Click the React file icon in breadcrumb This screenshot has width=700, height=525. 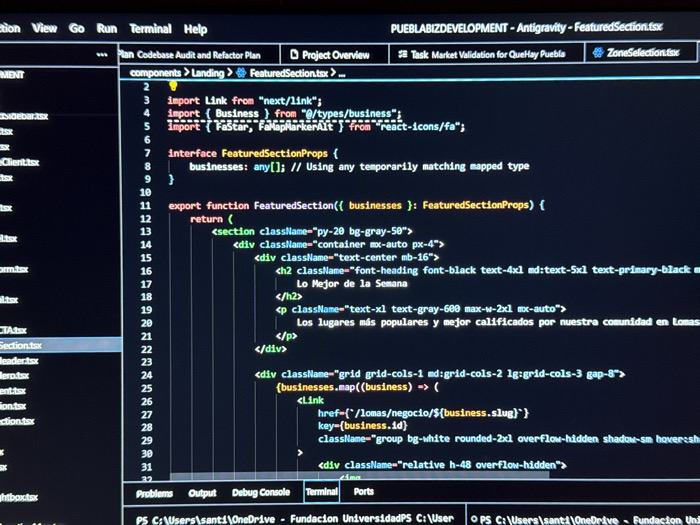click(242, 73)
